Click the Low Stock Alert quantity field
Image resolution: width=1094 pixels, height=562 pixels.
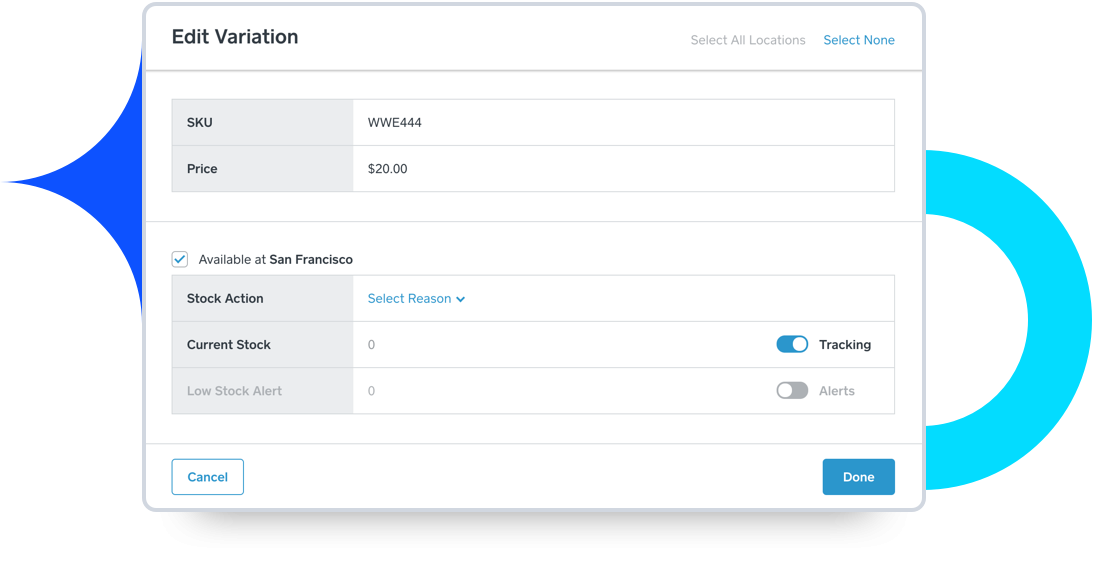[560, 391]
